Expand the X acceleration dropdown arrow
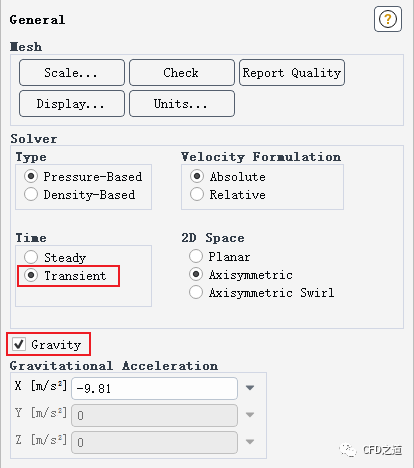Viewport: 414px width, 468px height. pos(250,388)
